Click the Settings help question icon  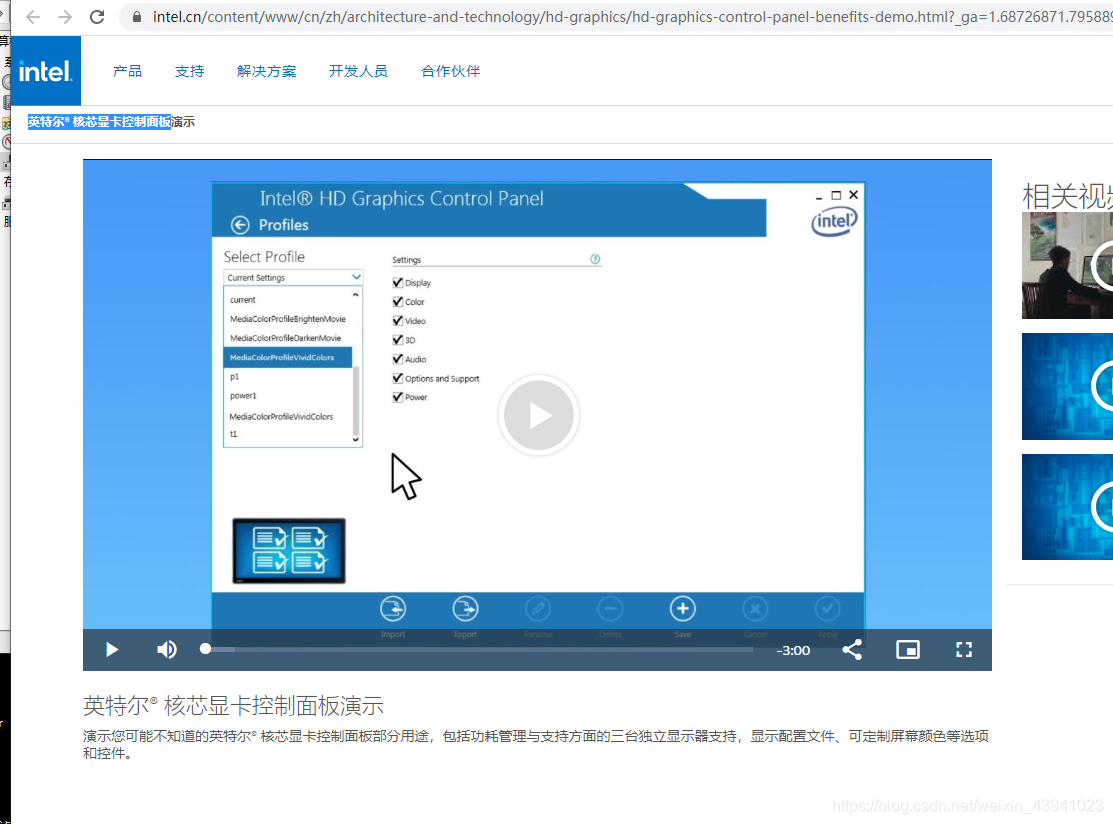tap(595, 259)
